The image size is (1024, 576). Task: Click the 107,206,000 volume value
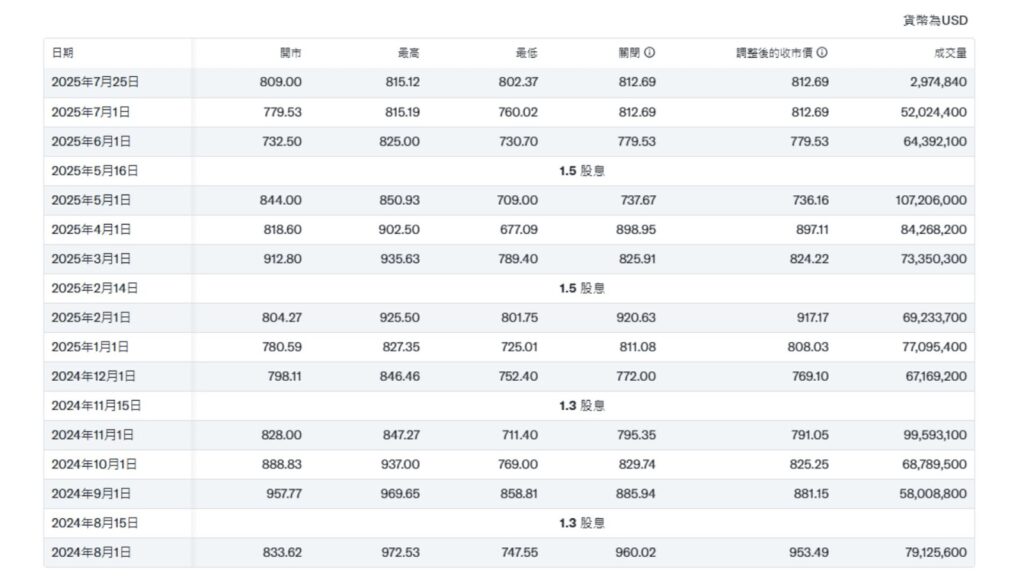[930, 200]
